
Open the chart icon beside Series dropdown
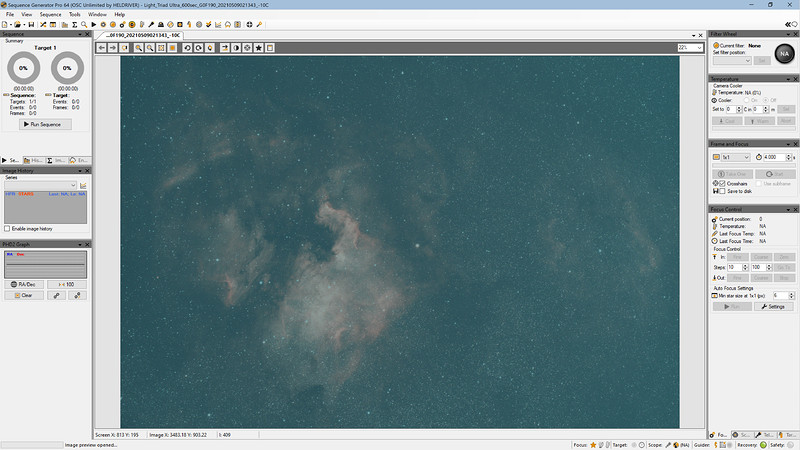pyautogui.click(x=83, y=185)
